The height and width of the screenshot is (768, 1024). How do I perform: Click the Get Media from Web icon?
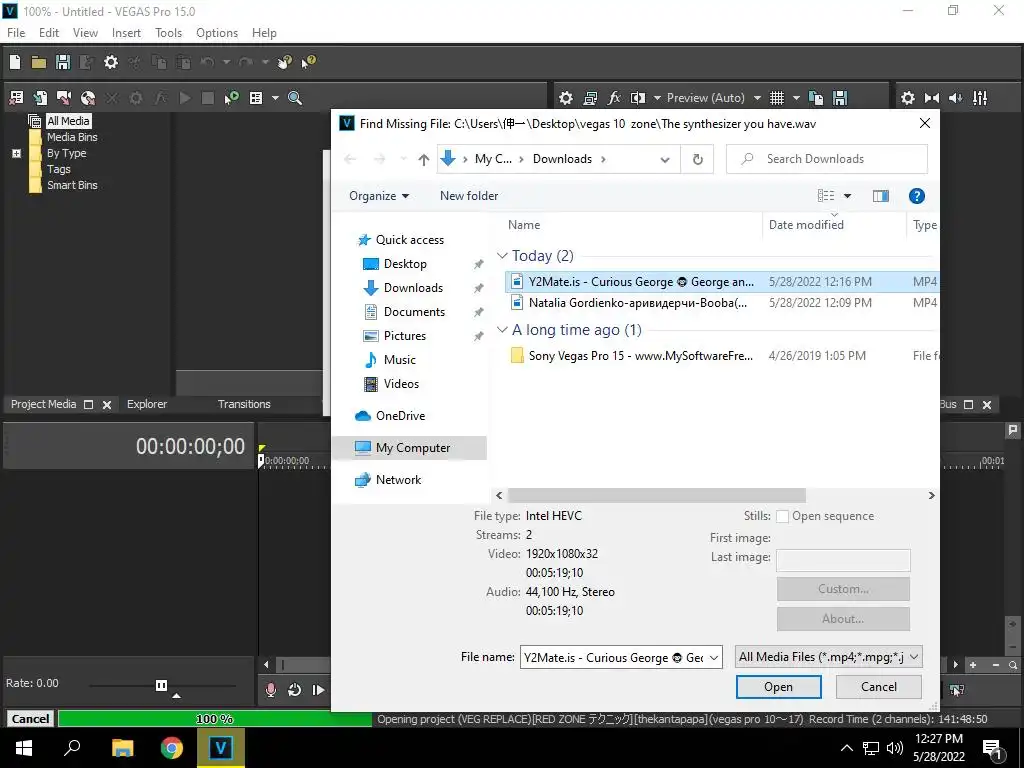[x=88, y=98]
